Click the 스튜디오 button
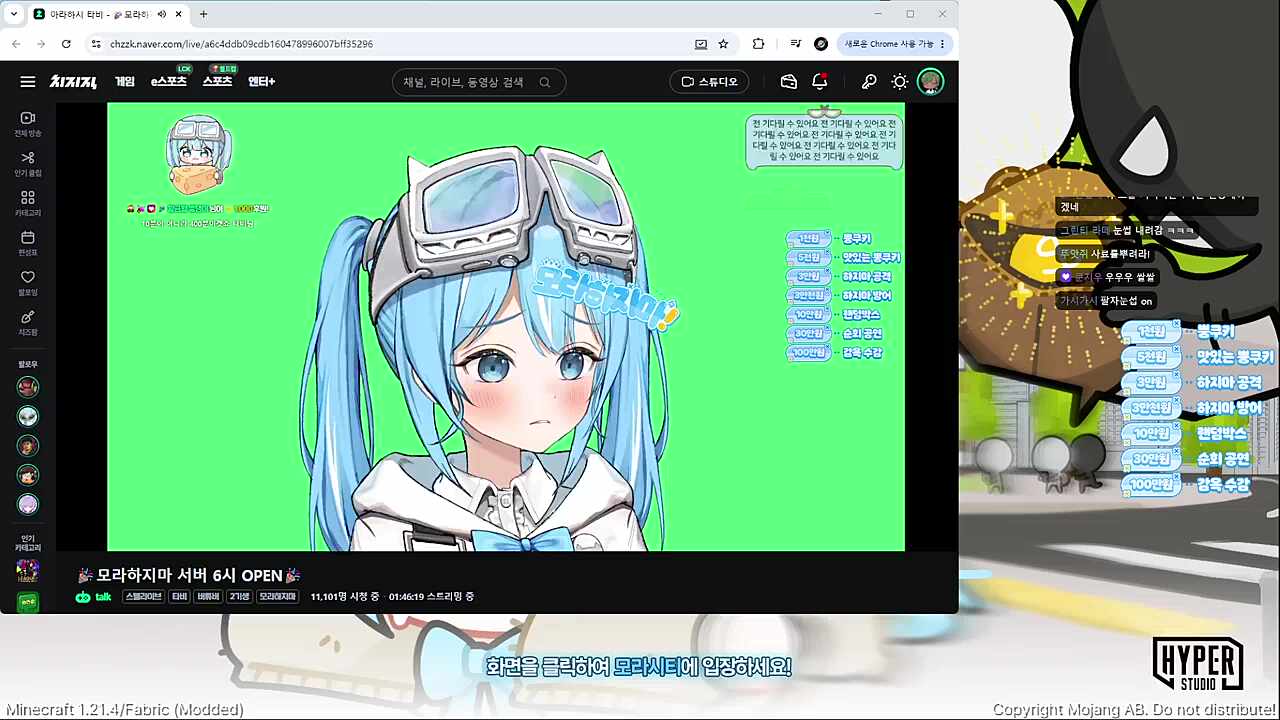 point(710,82)
